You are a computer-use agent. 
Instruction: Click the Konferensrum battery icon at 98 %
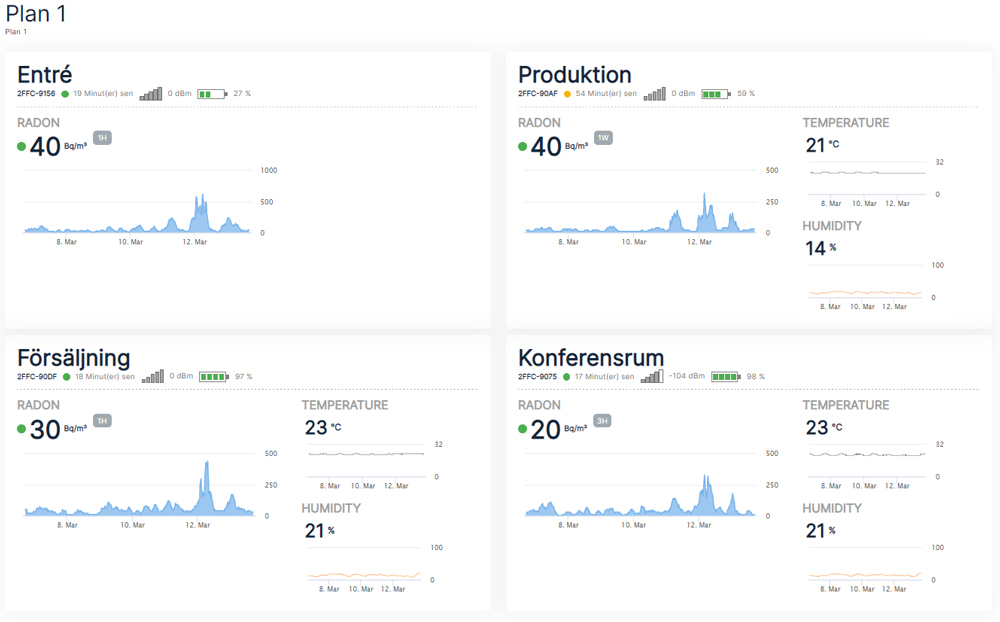click(725, 377)
